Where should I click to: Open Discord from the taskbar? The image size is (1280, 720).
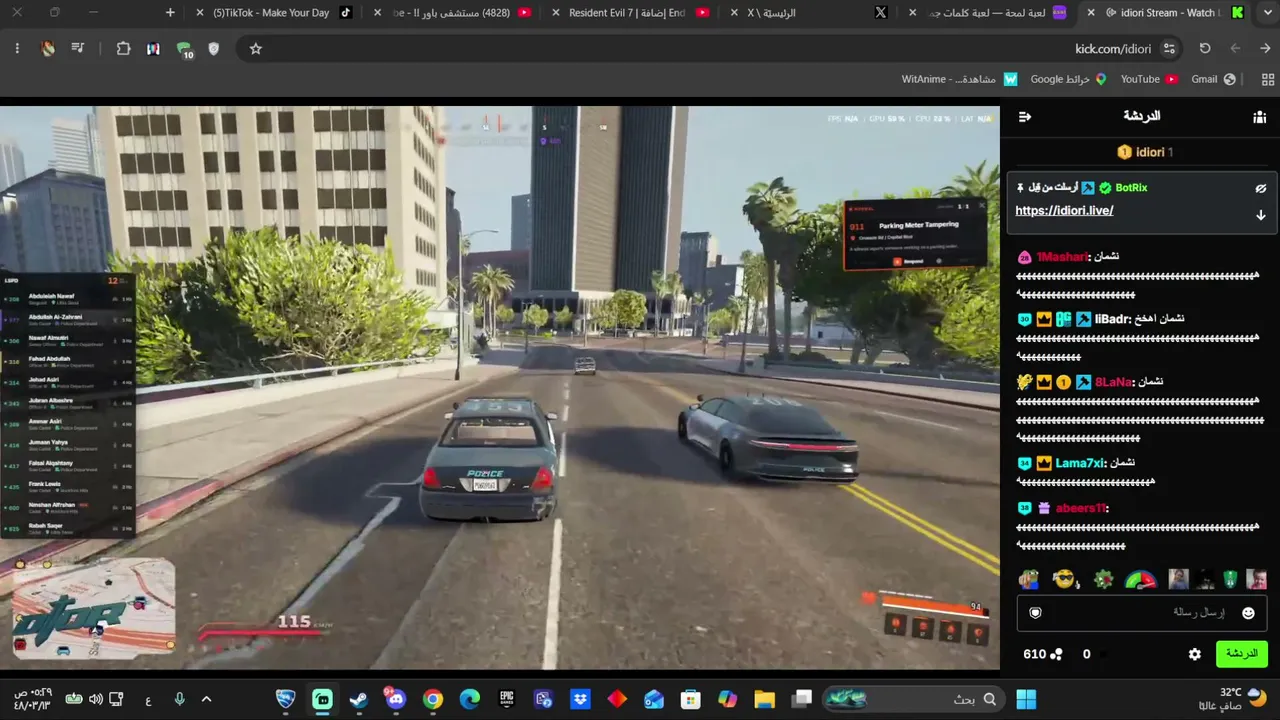pos(396,699)
